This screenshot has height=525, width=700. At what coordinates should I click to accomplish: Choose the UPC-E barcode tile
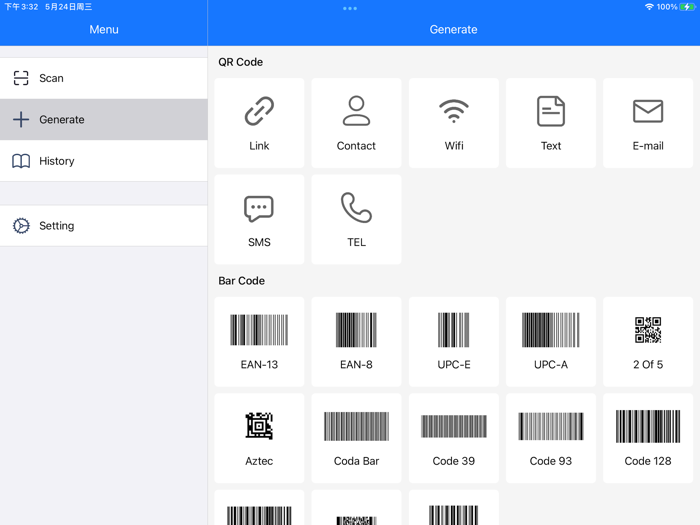point(454,342)
